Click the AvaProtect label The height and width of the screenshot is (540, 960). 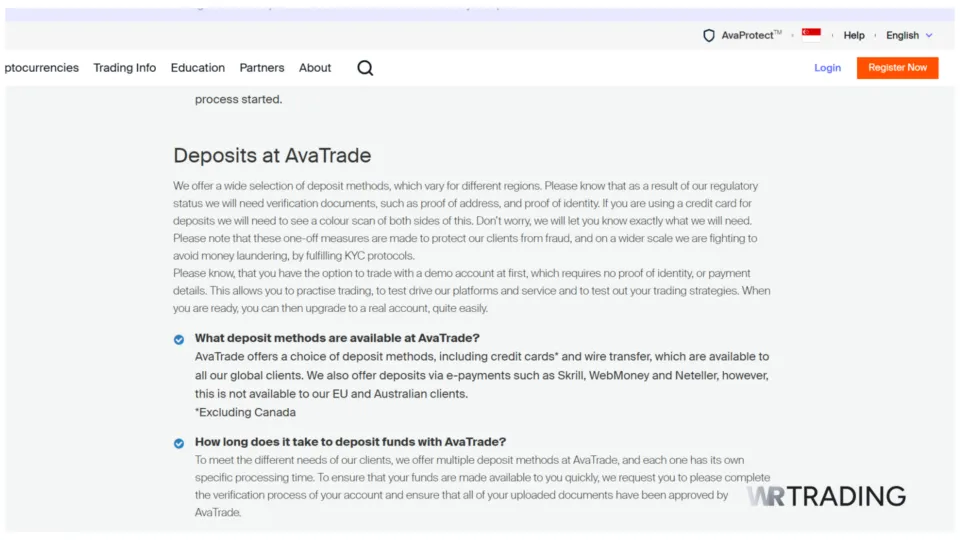(751, 35)
